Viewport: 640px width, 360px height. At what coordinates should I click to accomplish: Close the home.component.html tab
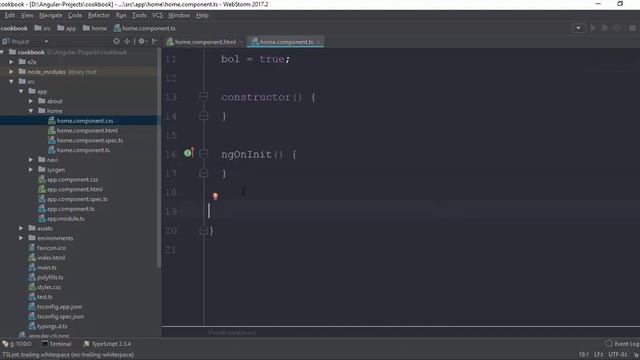tap(241, 42)
